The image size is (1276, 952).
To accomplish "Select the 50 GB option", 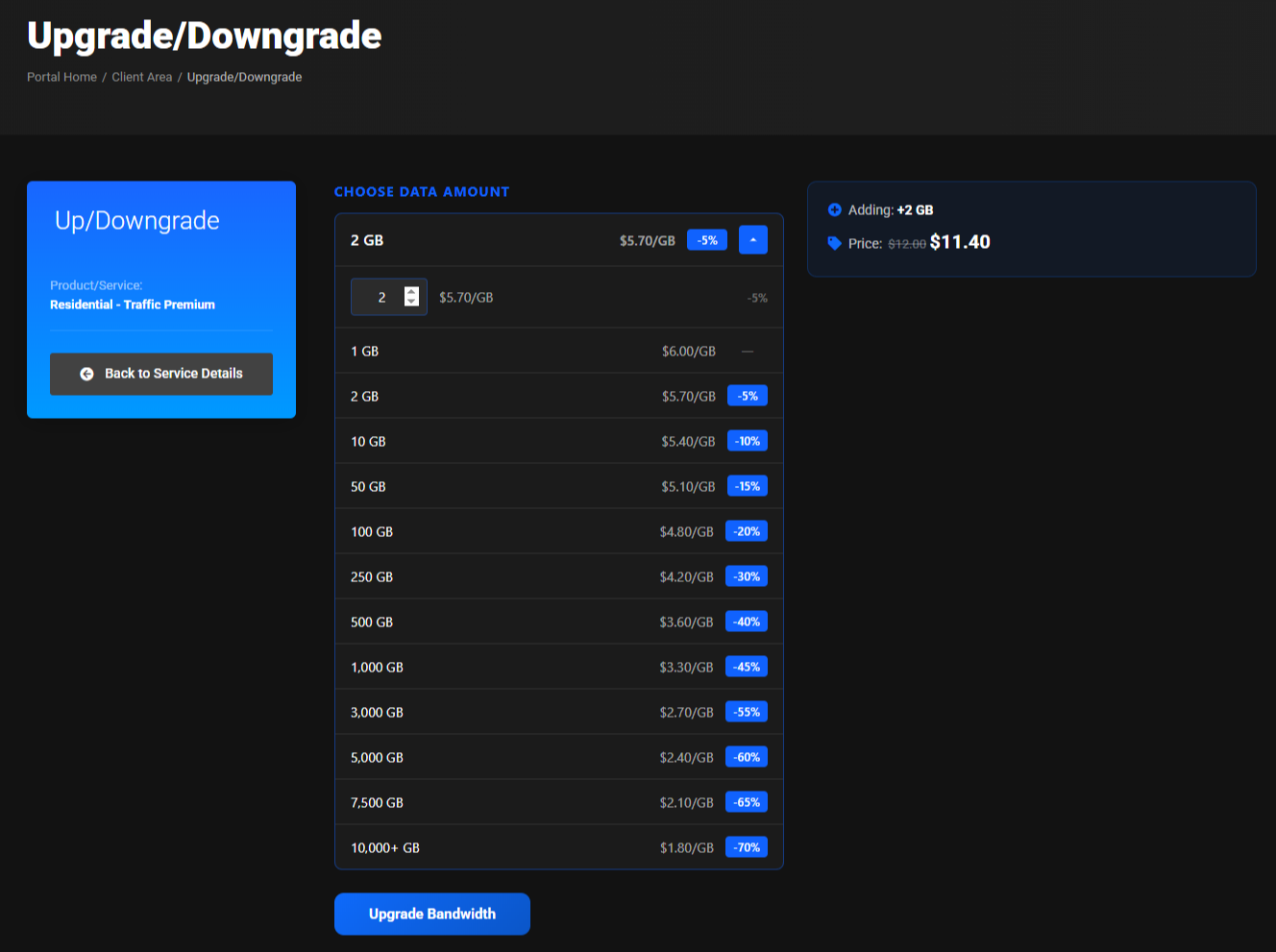I will [x=559, y=486].
